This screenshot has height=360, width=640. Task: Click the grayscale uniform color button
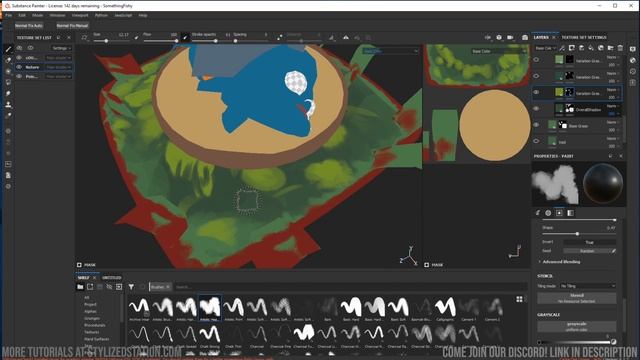(x=577, y=326)
